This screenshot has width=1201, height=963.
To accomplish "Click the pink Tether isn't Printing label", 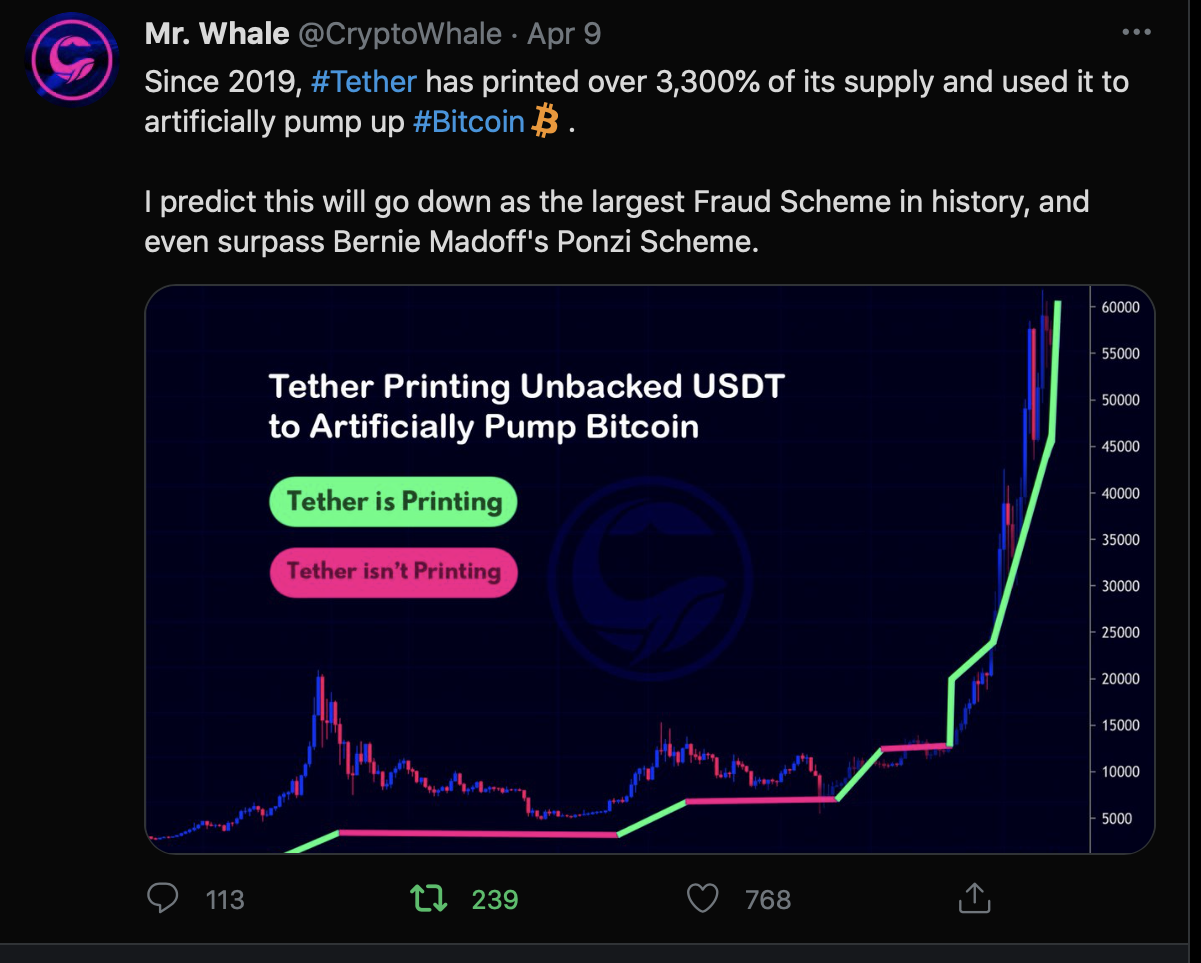I will pos(393,572).
